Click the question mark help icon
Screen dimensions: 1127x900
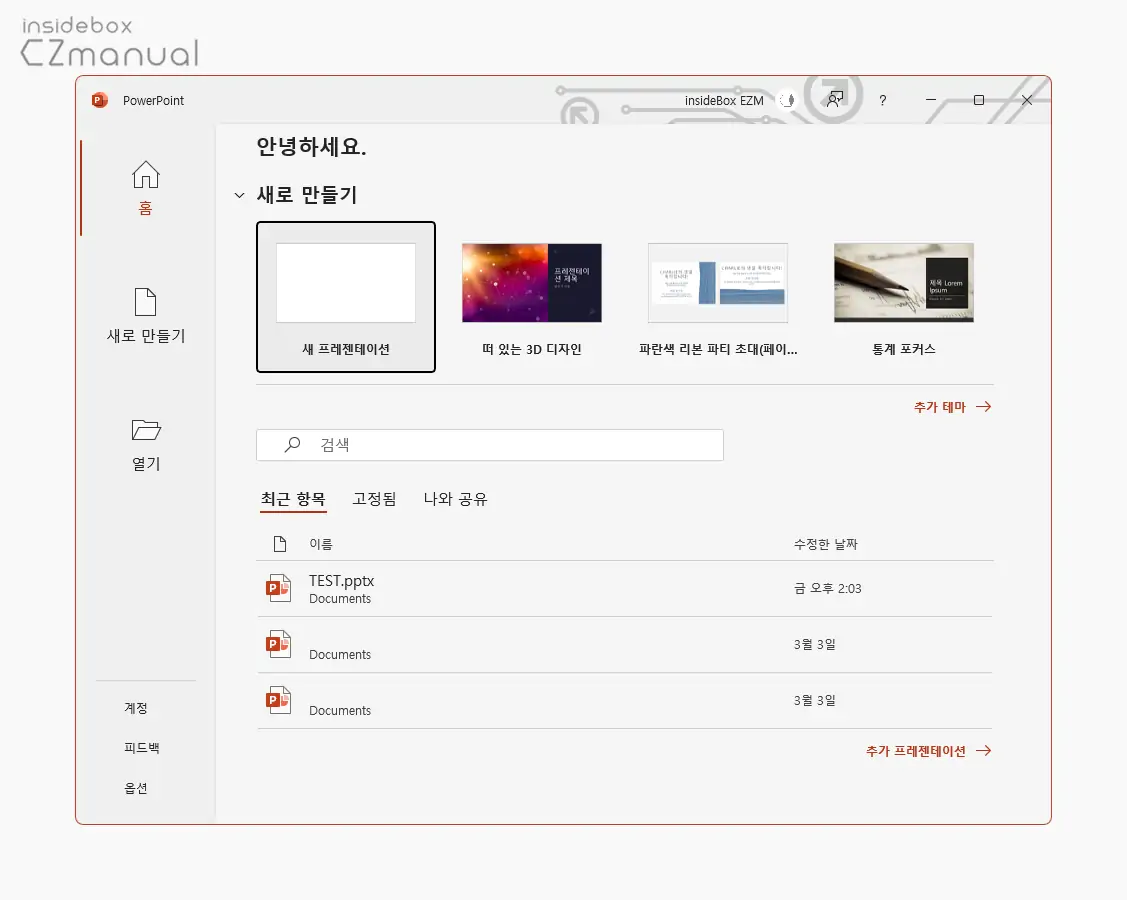(883, 100)
